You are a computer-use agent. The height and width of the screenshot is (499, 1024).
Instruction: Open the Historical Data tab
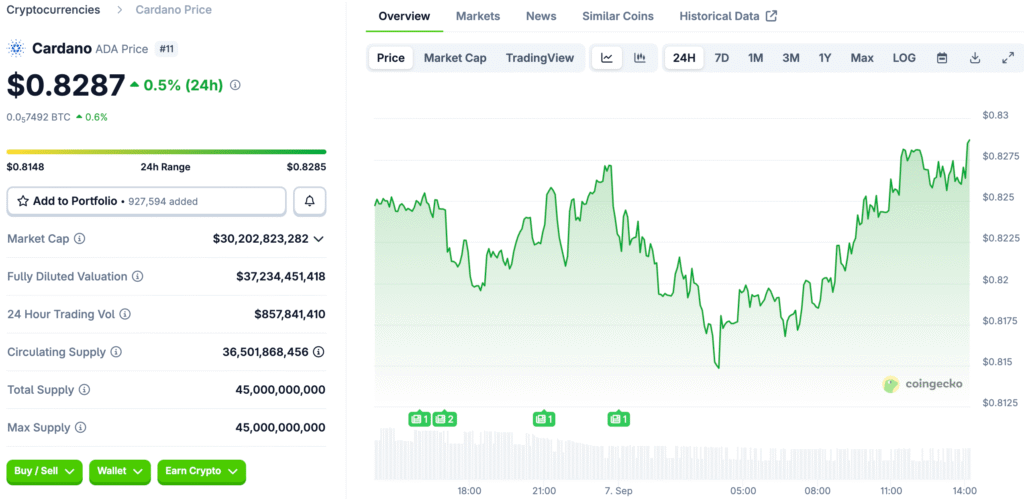pyautogui.click(x=728, y=16)
